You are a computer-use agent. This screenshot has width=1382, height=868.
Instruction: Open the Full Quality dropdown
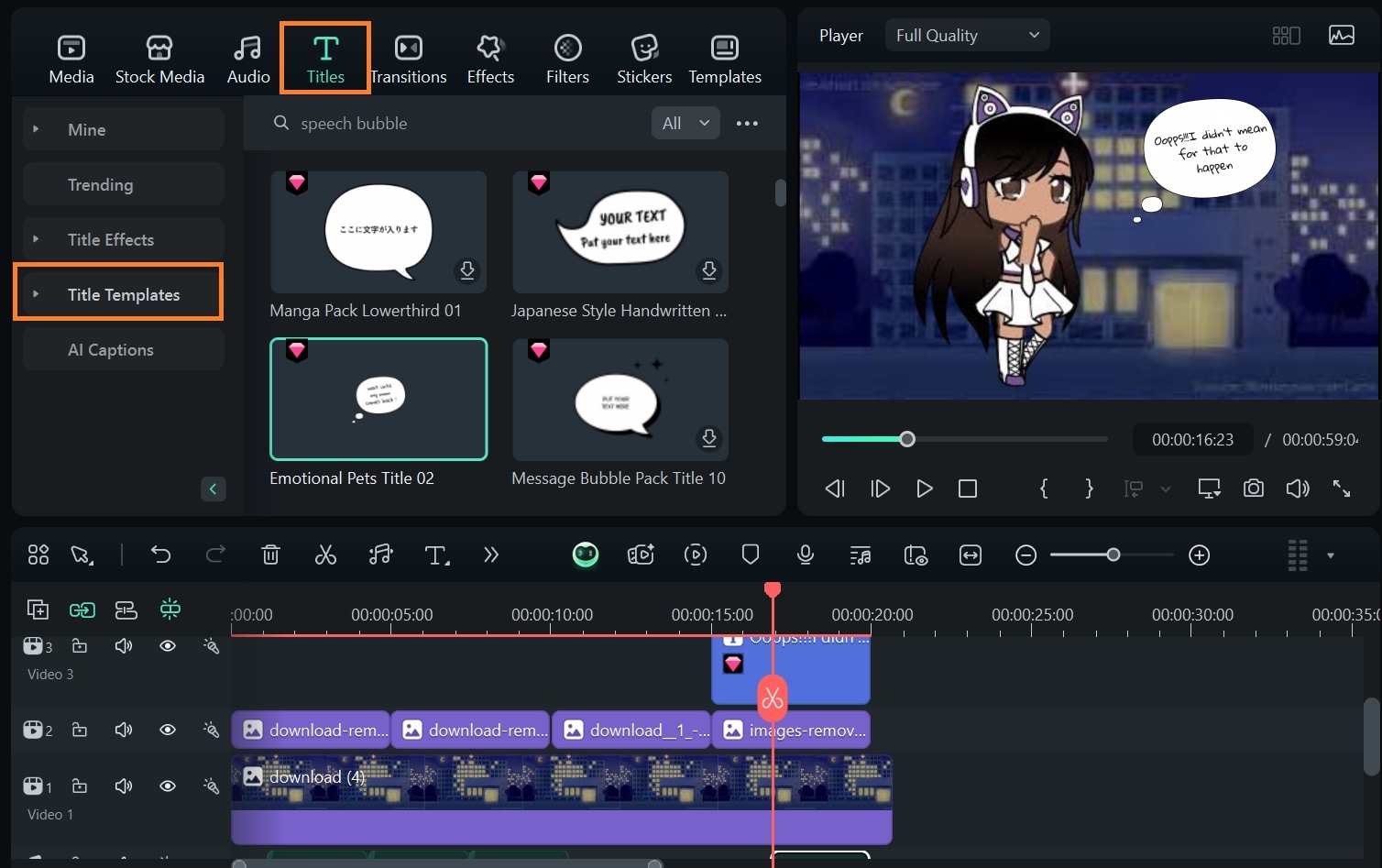[x=967, y=36]
